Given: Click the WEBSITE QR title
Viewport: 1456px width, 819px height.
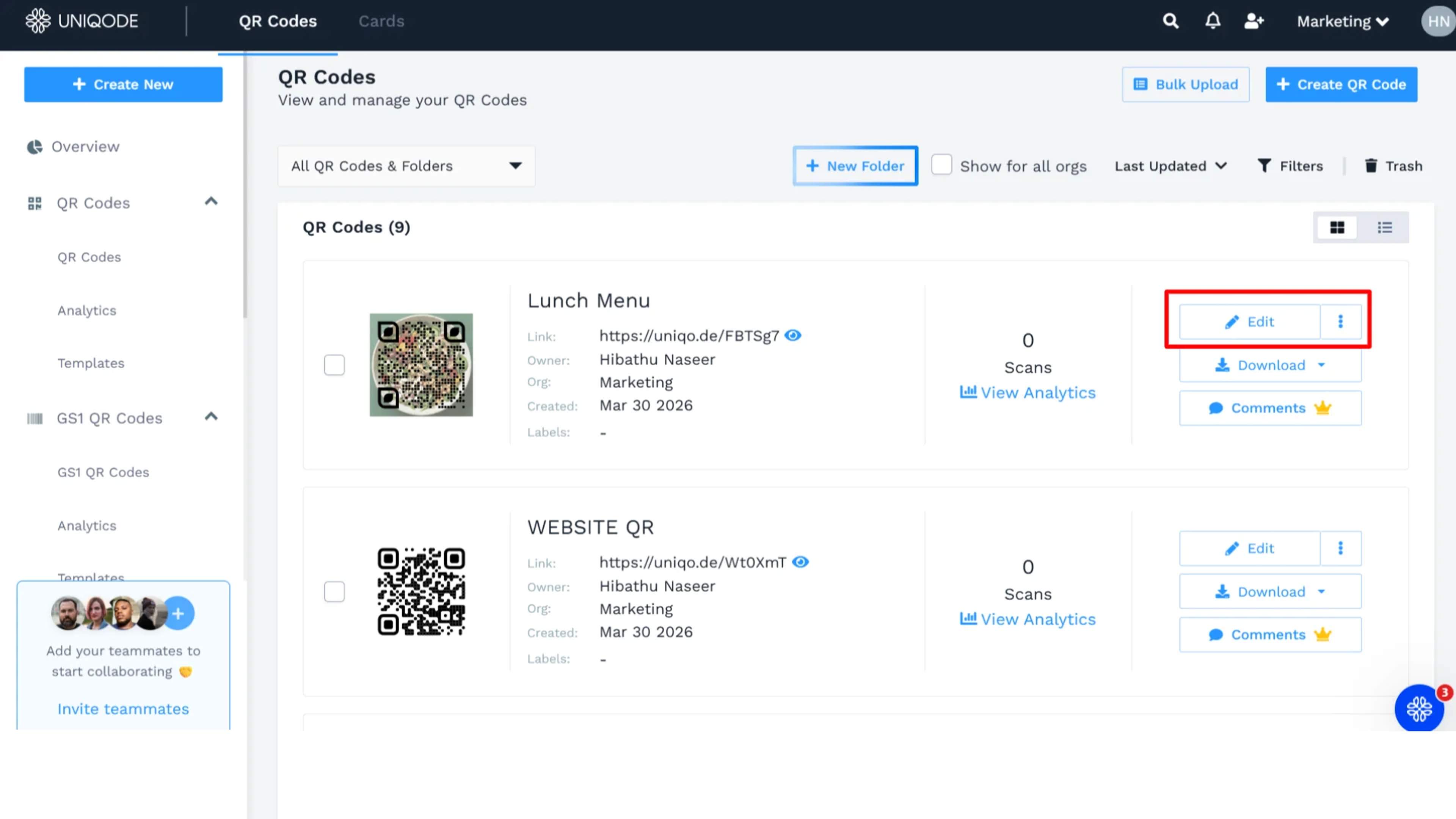Looking at the screenshot, I should coord(590,527).
